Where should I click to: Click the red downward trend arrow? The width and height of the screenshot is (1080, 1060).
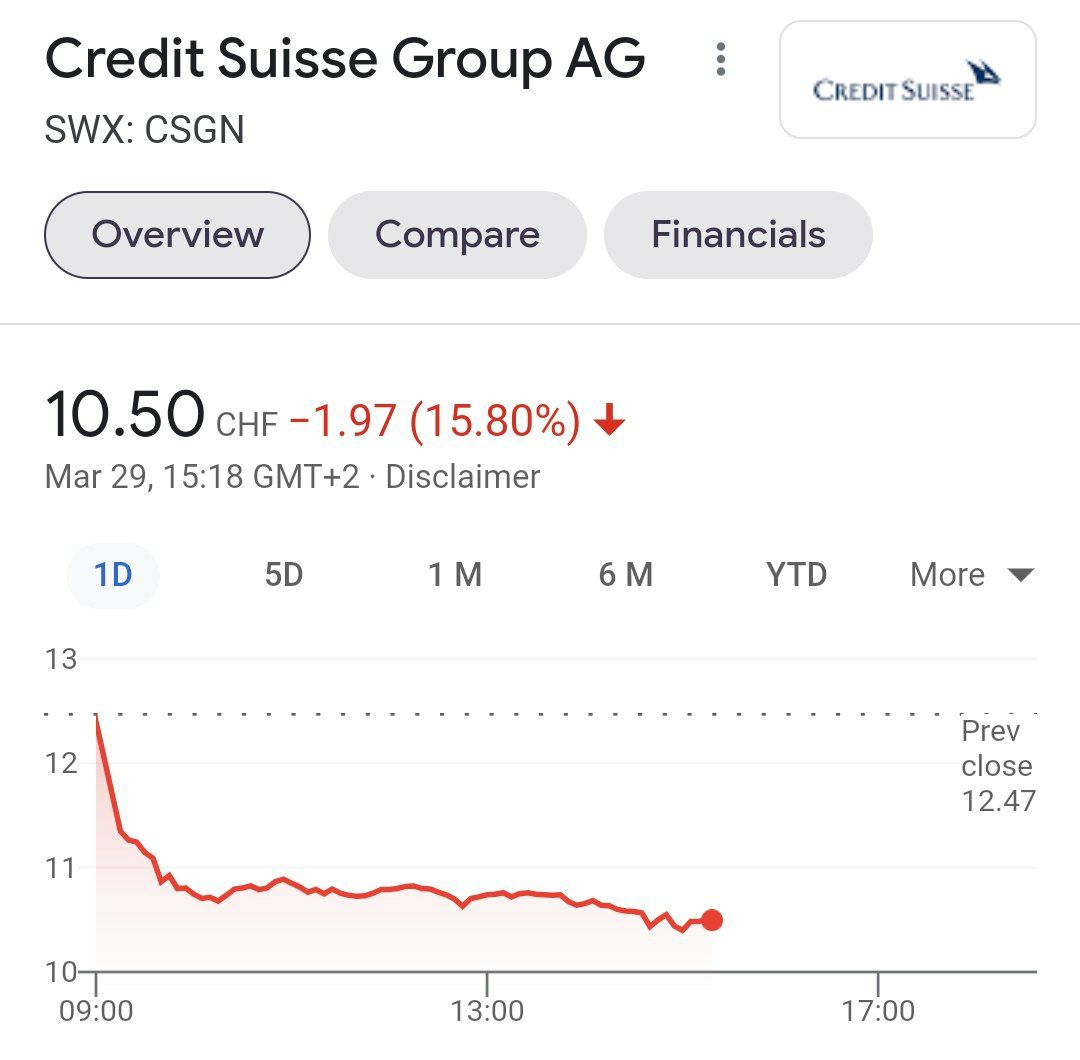coord(609,421)
